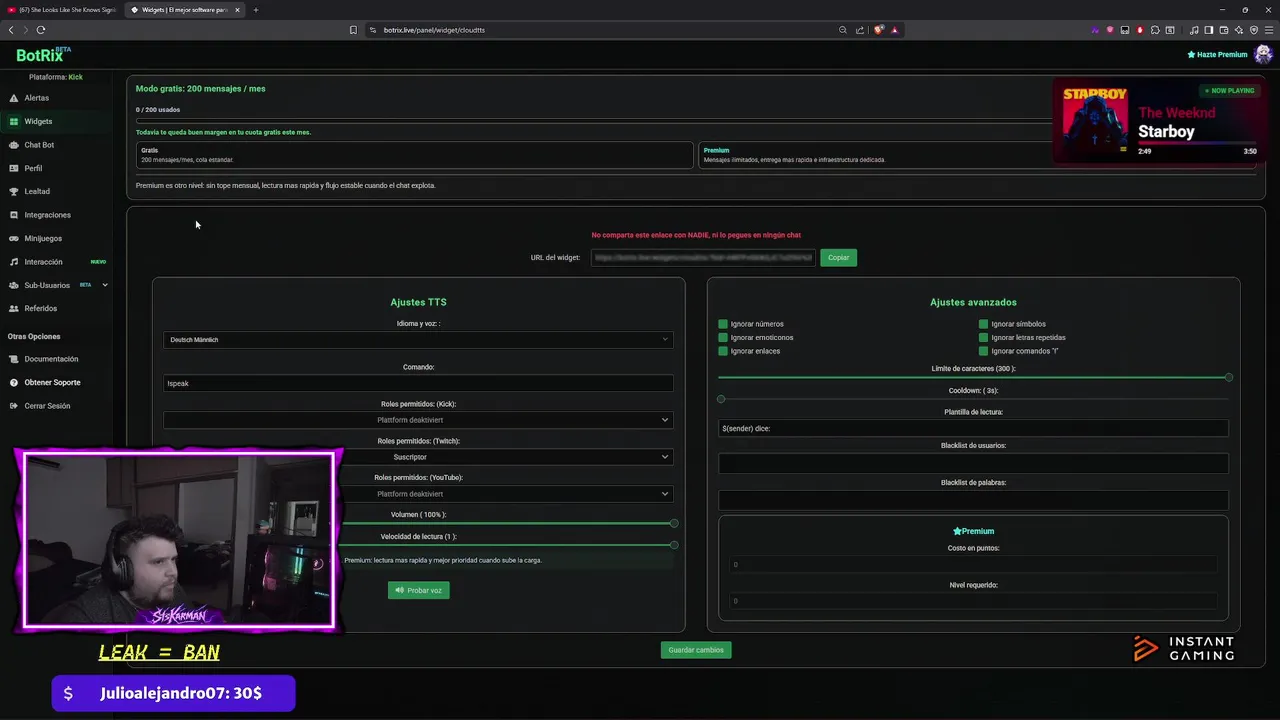Click the Sub-Usuarios people icon
The image size is (1280, 720).
[14, 285]
